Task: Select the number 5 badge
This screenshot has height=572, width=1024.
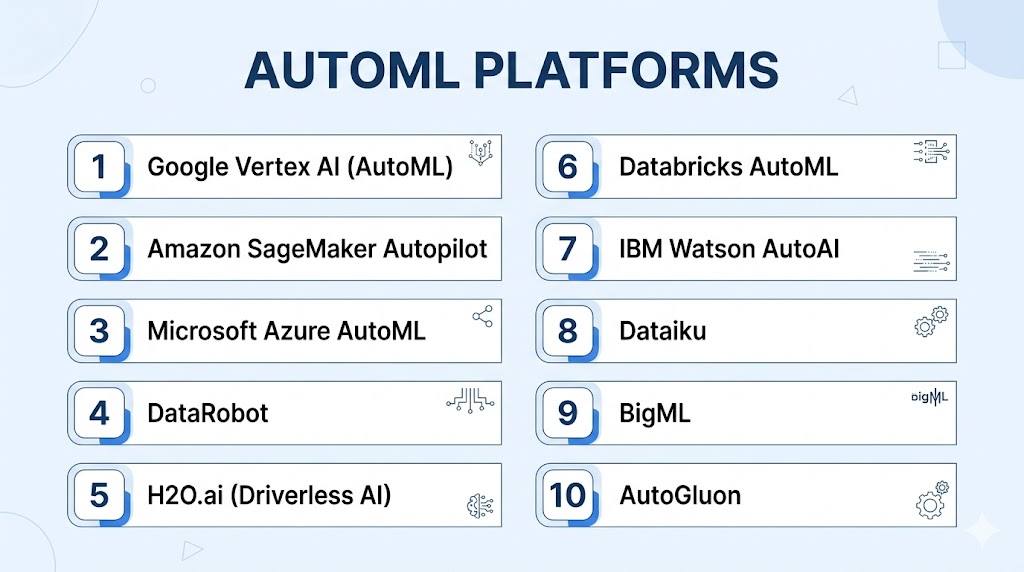Action: click(98, 495)
